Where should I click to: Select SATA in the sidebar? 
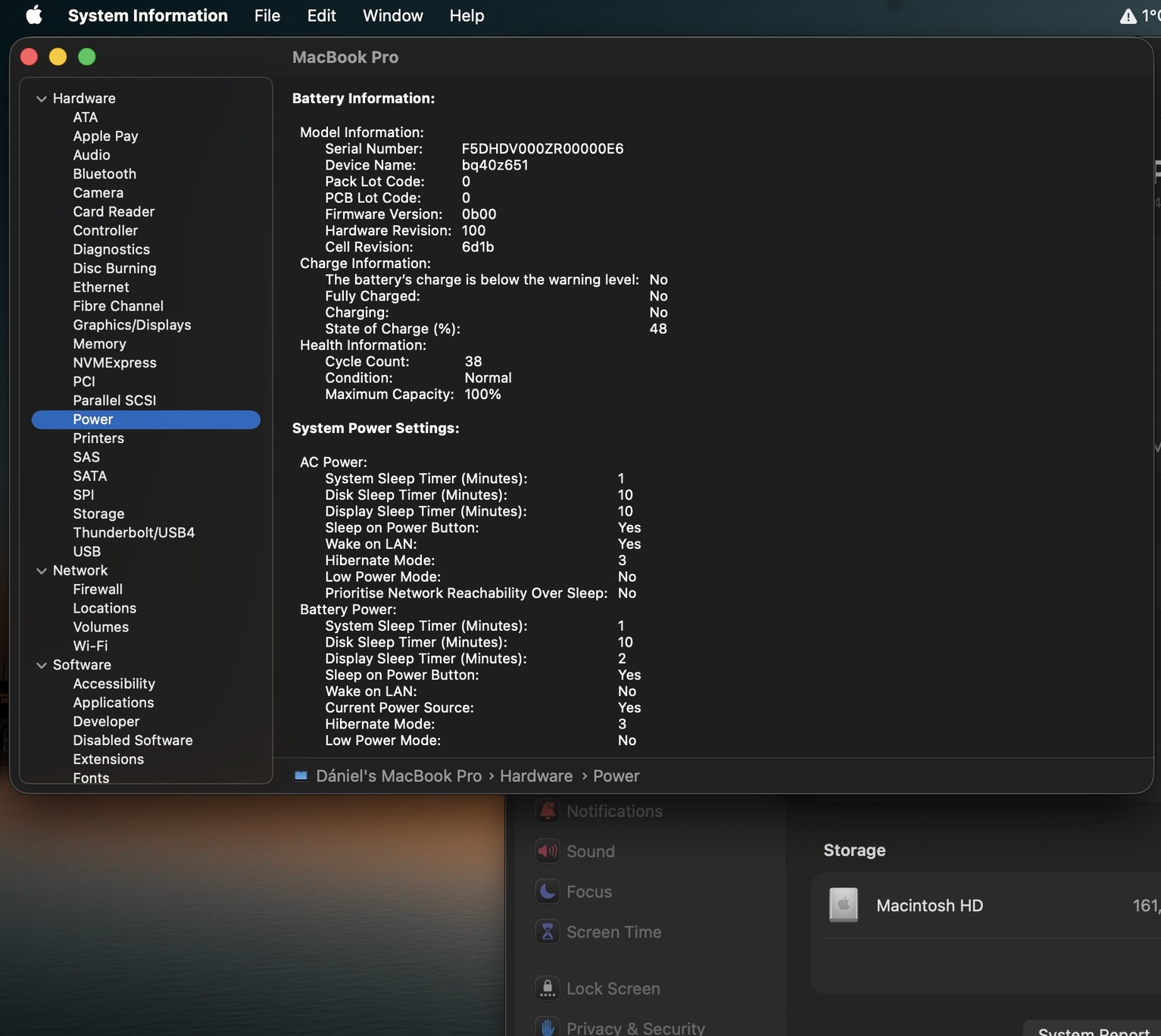click(90, 476)
